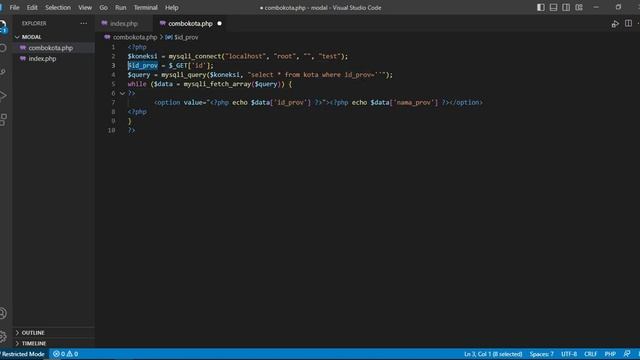Click Ln 3, Col 1 position indicator

(x=493, y=354)
